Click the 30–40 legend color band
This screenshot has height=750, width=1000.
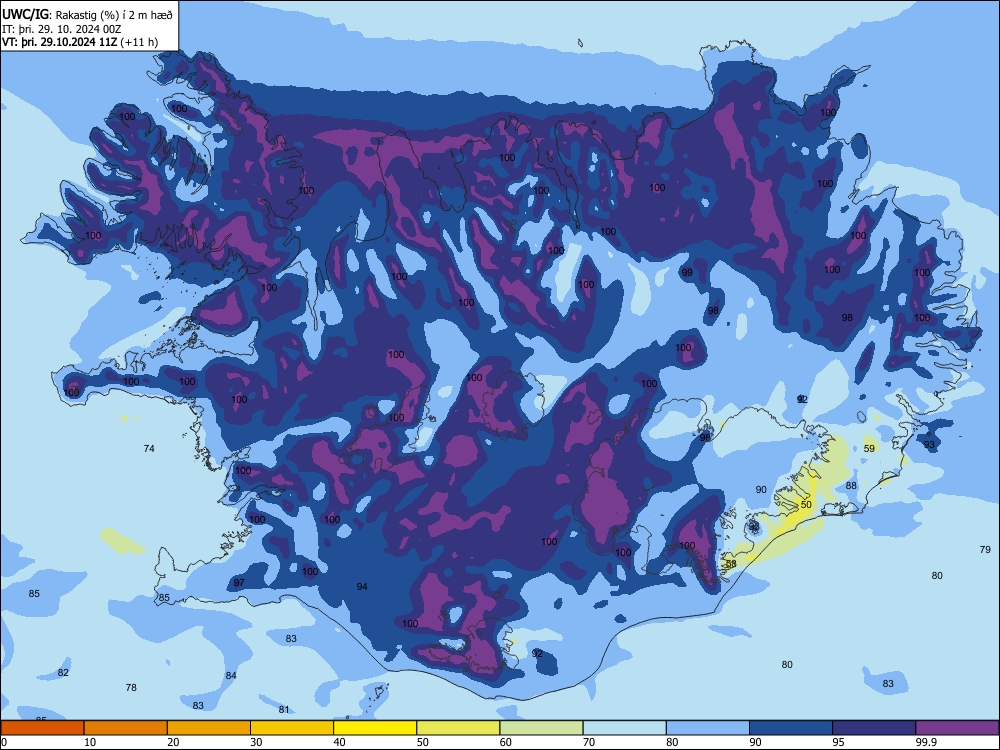click(292, 728)
